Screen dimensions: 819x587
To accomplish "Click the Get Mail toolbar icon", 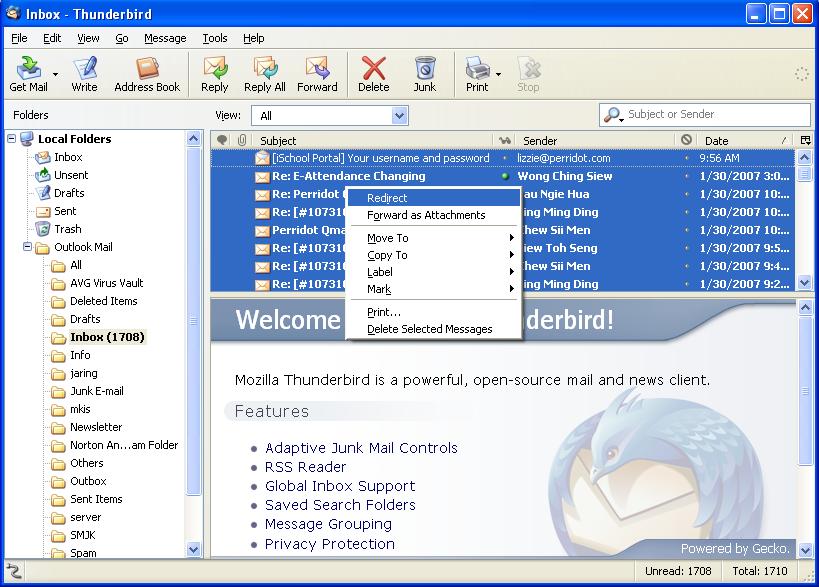I will [29, 74].
